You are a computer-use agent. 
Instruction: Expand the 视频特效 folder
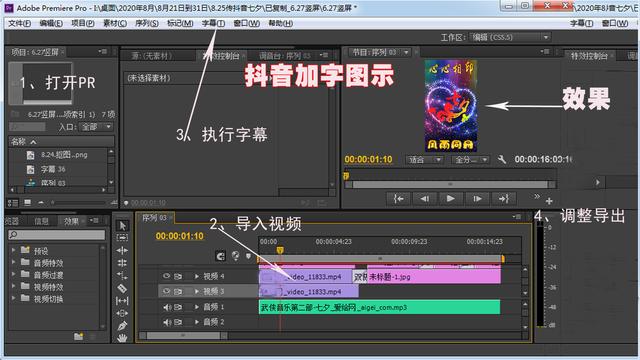pyautogui.click(x=13, y=286)
